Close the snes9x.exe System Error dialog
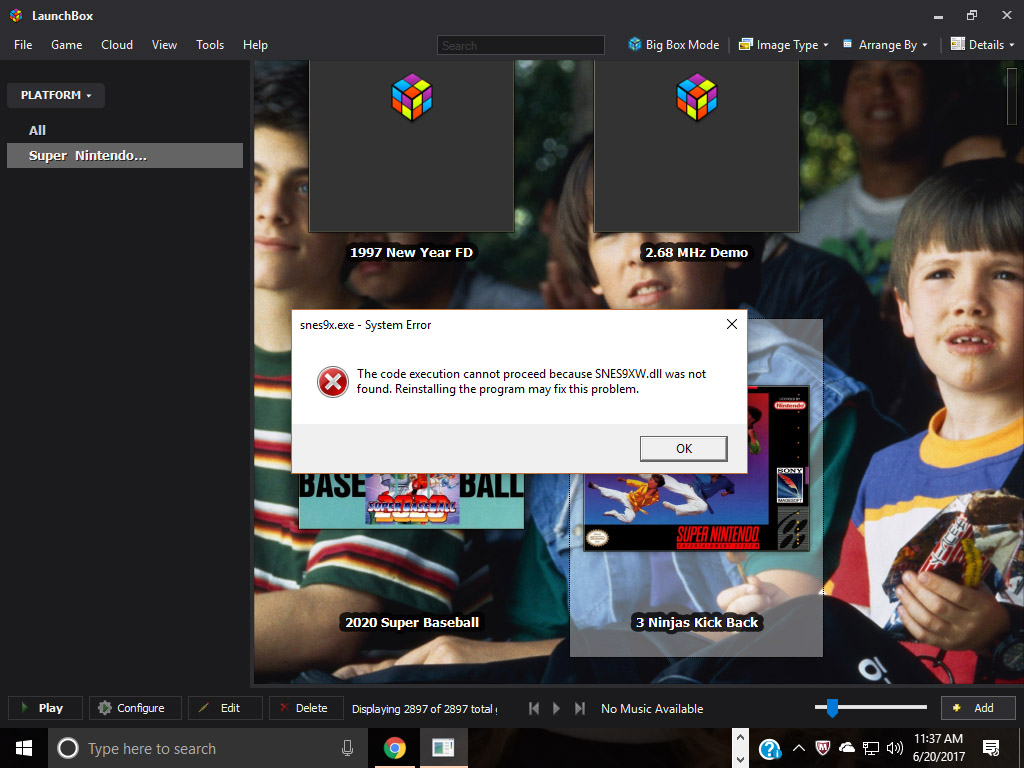1024x768 pixels. click(x=731, y=325)
